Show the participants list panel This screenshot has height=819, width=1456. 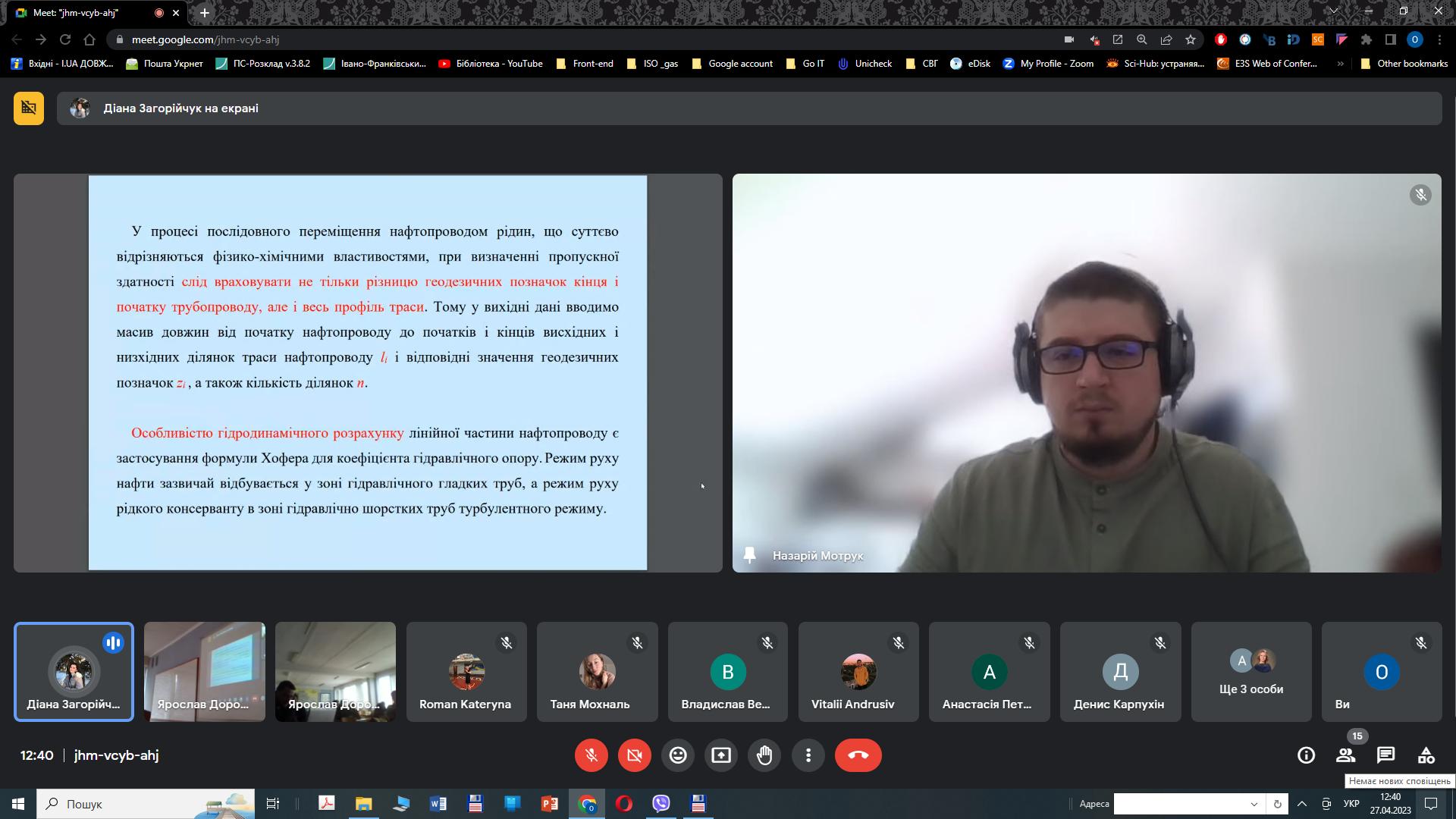(1346, 755)
